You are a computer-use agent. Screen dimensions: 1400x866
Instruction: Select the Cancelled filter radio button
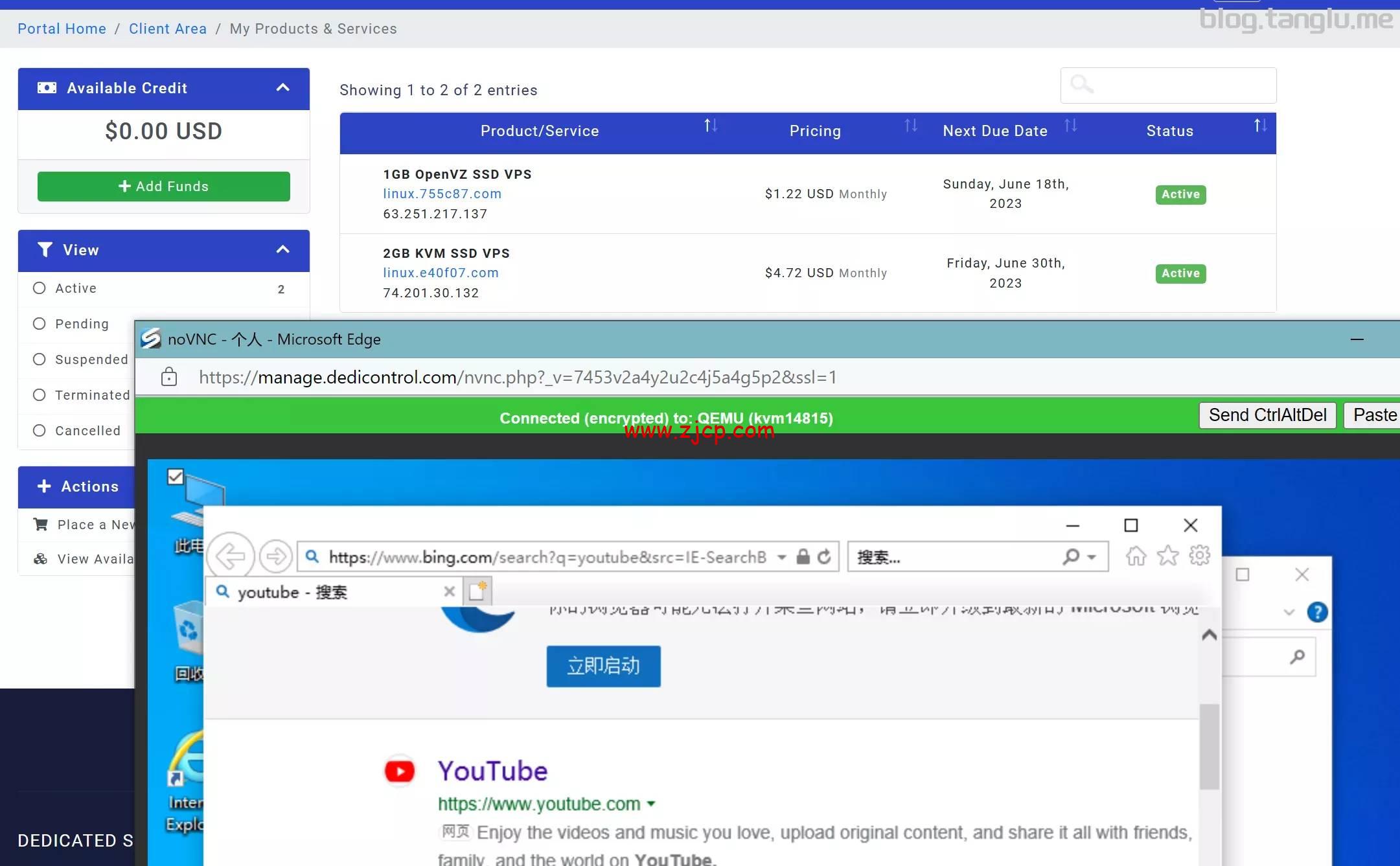coord(40,431)
